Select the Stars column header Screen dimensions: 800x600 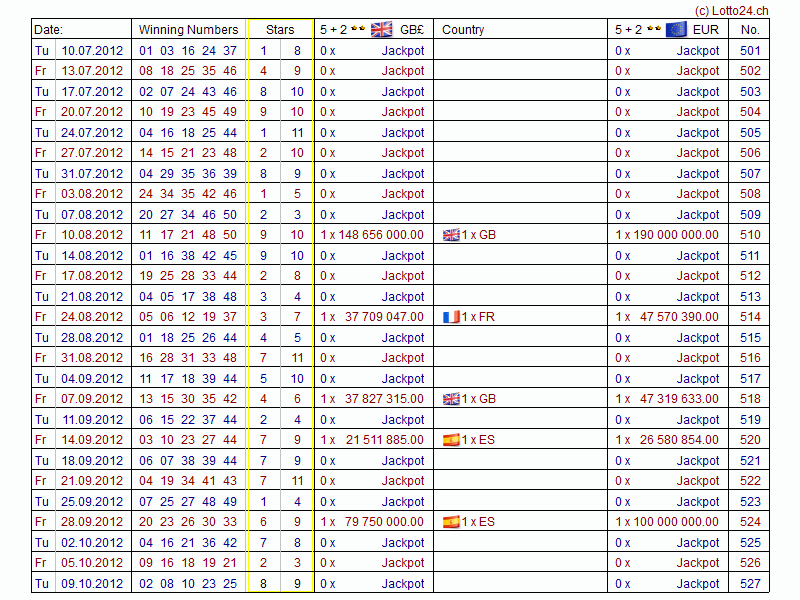tap(280, 30)
